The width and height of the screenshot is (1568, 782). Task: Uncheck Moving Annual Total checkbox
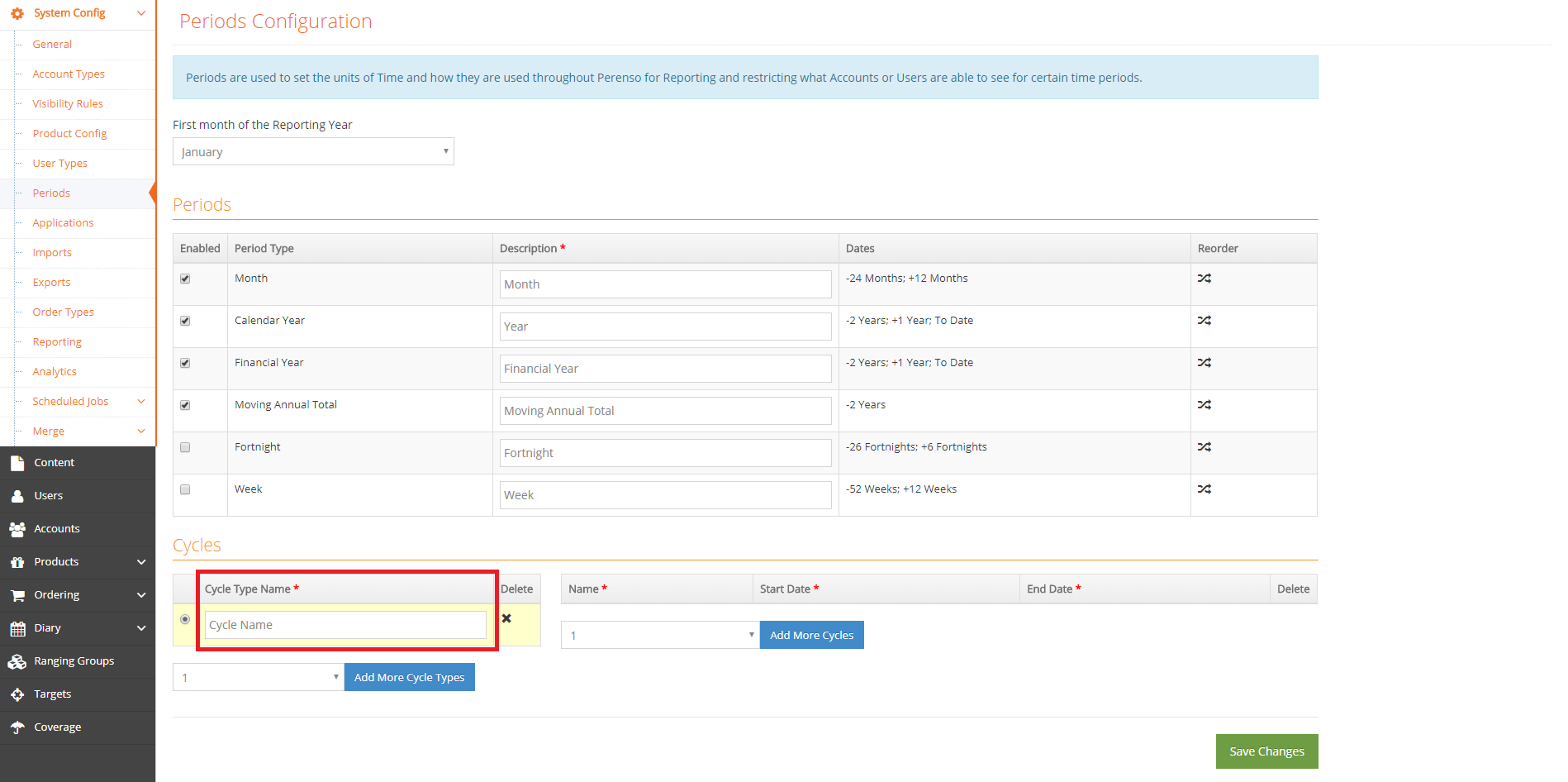185,405
